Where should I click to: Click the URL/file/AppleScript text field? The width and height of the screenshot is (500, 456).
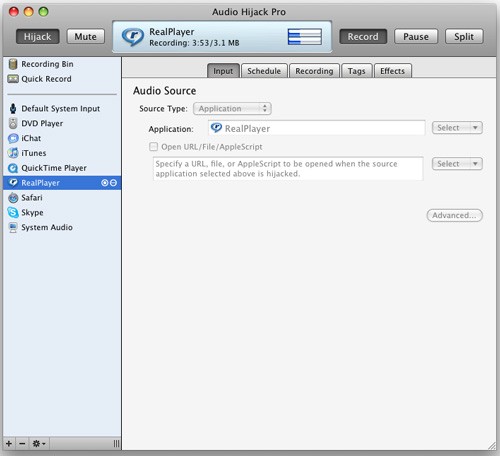288,169
